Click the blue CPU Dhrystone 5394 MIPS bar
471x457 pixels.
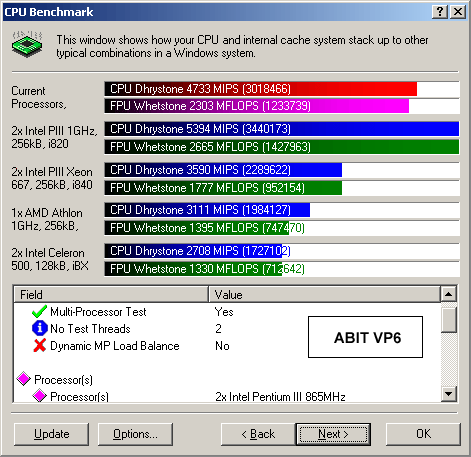[x=282, y=129]
